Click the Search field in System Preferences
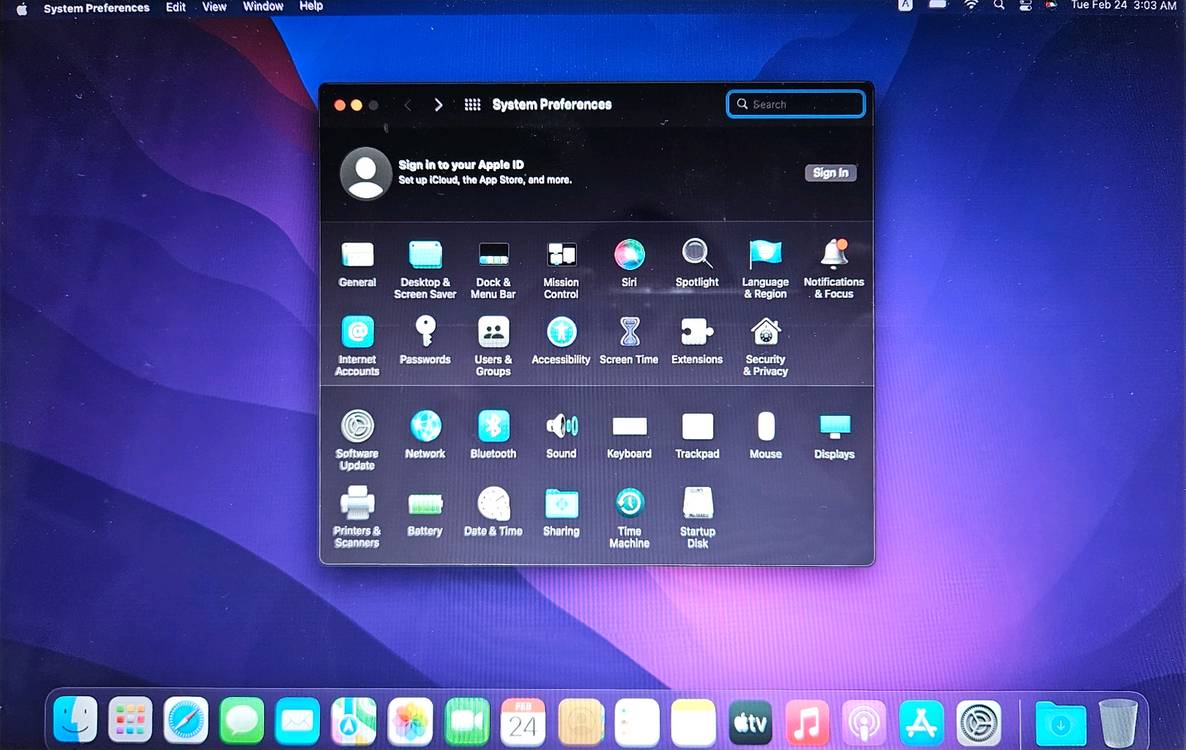This screenshot has width=1186, height=750. [797, 104]
